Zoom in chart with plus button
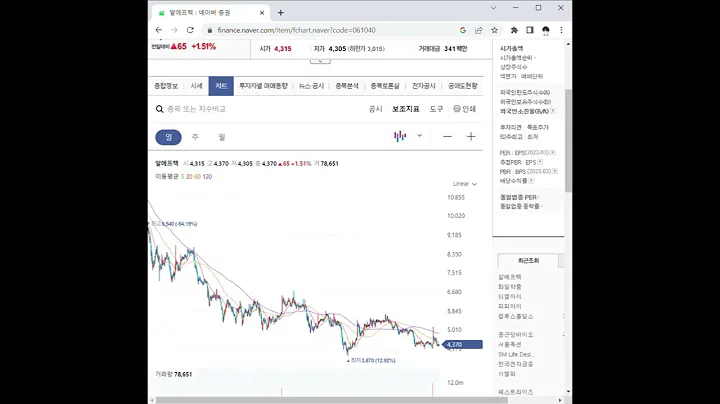This screenshot has width=720, height=404. [471, 136]
